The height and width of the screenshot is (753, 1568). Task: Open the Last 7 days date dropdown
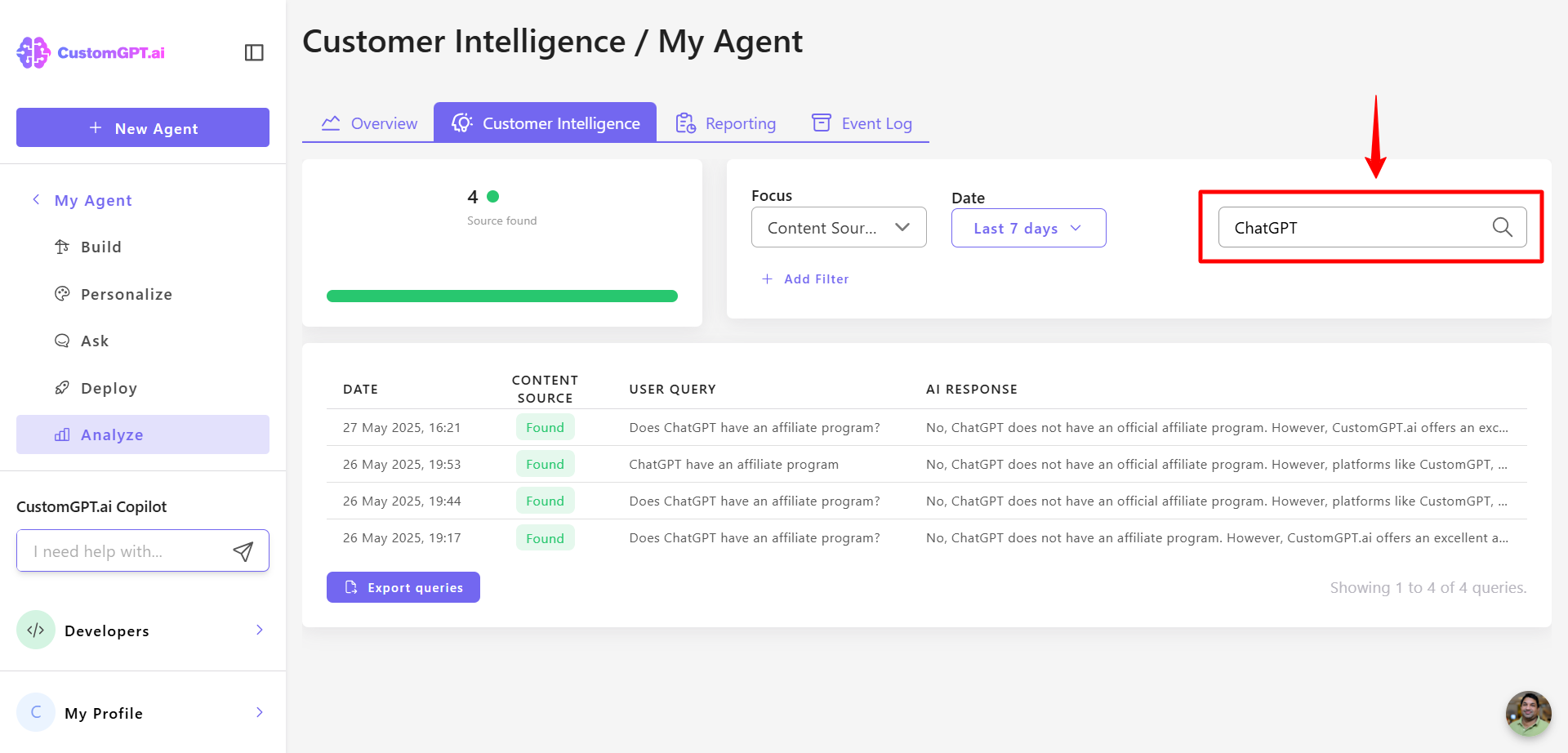click(1029, 228)
